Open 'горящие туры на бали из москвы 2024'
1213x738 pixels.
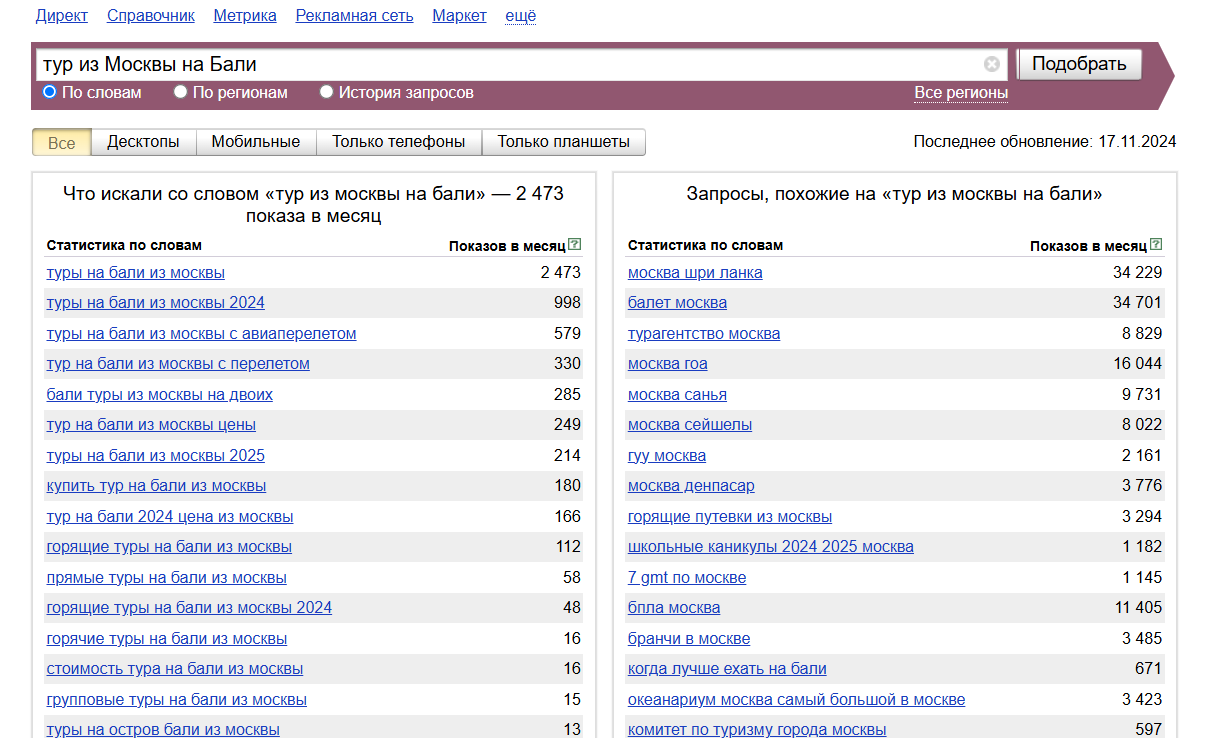[189, 608]
